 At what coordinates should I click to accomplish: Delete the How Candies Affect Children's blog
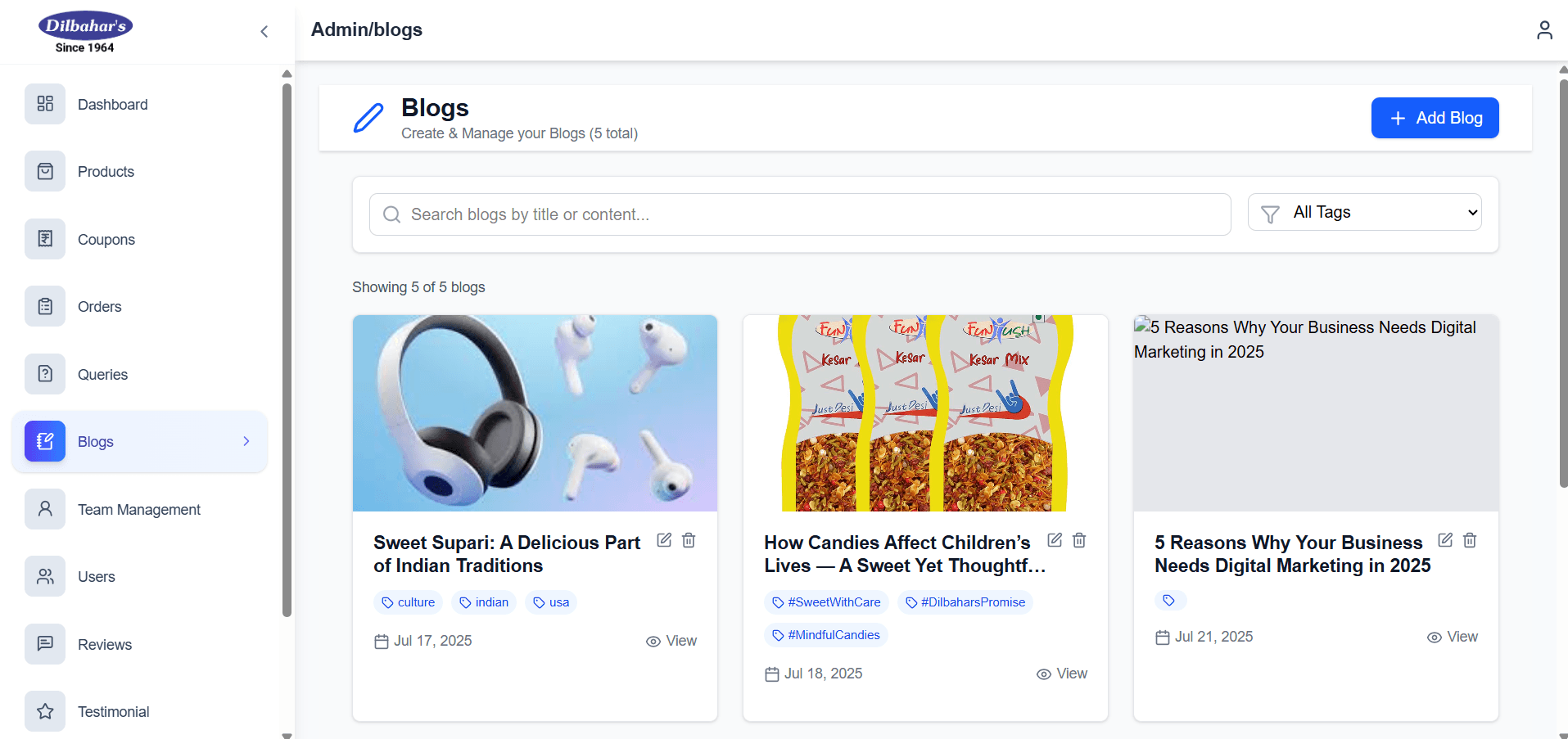(x=1079, y=540)
